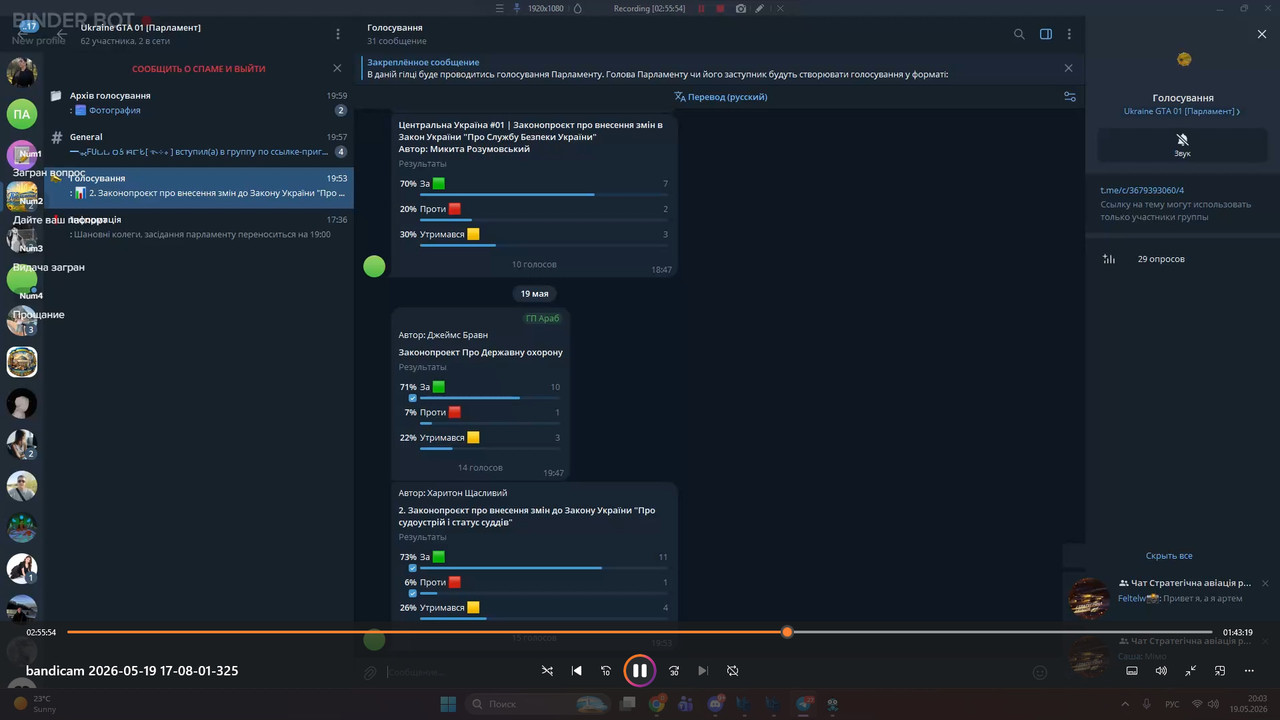The image size is (1280, 720).
Task: Close the right info panel
Action: pos(1261,34)
